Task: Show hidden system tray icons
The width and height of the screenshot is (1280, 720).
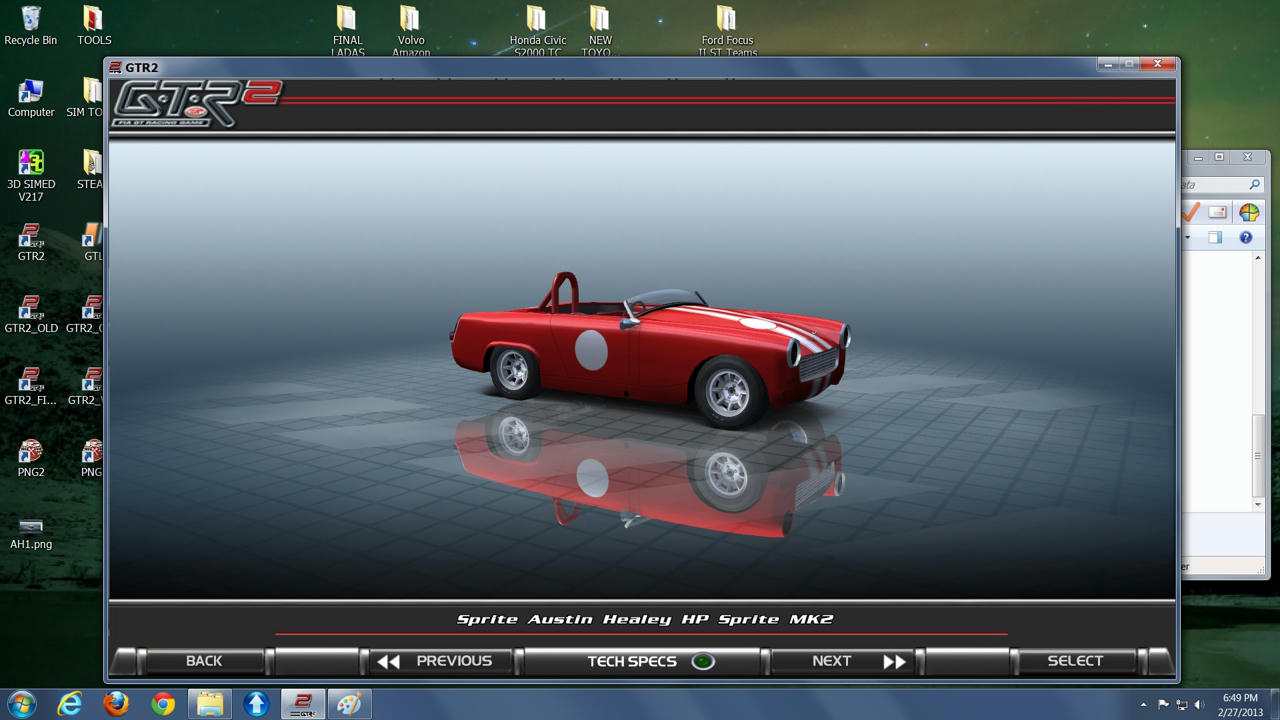Action: [x=1143, y=705]
